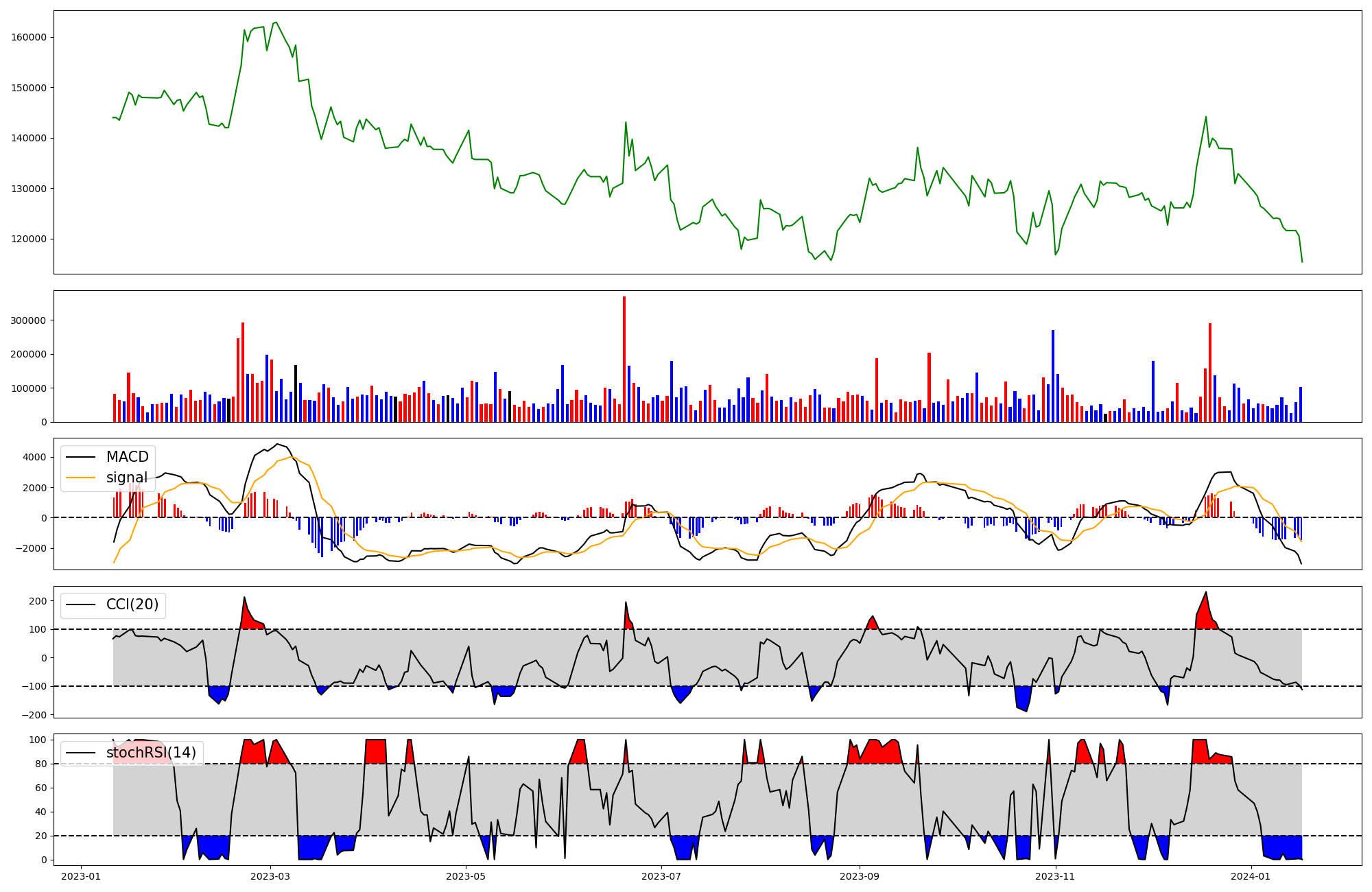Viewport: 1372px width, 892px height.
Task: Click the MACD legend label
Action: (x=127, y=457)
